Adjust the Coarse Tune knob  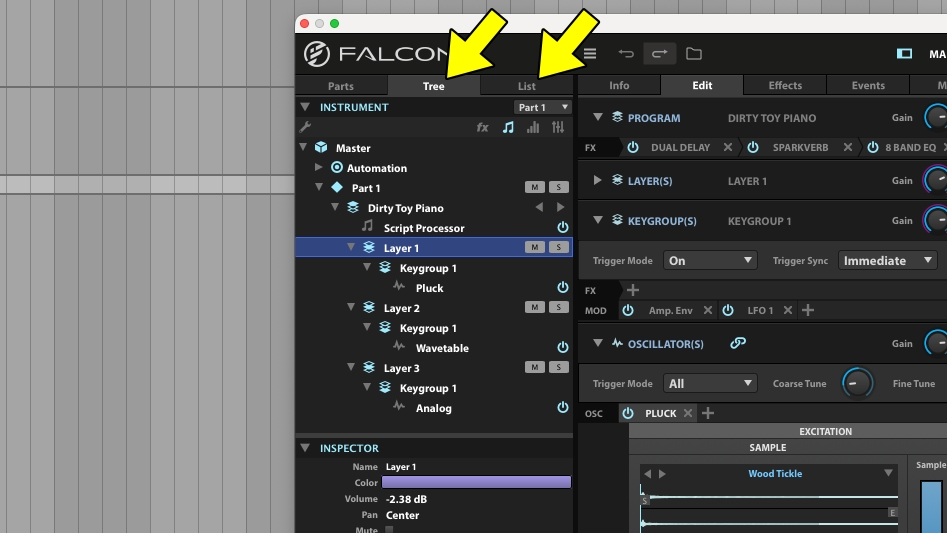tap(857, 383)
